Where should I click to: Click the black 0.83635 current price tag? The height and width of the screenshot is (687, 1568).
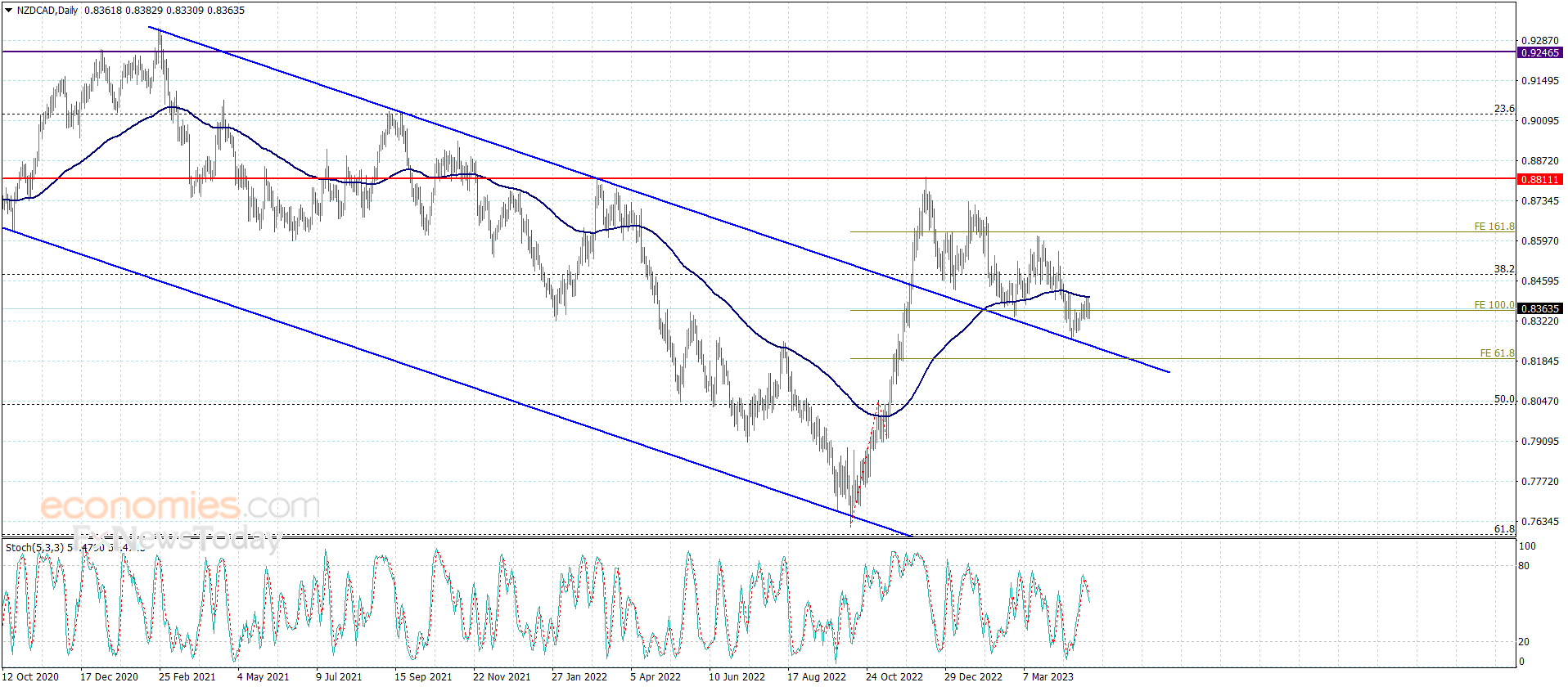coord(1539,309)
